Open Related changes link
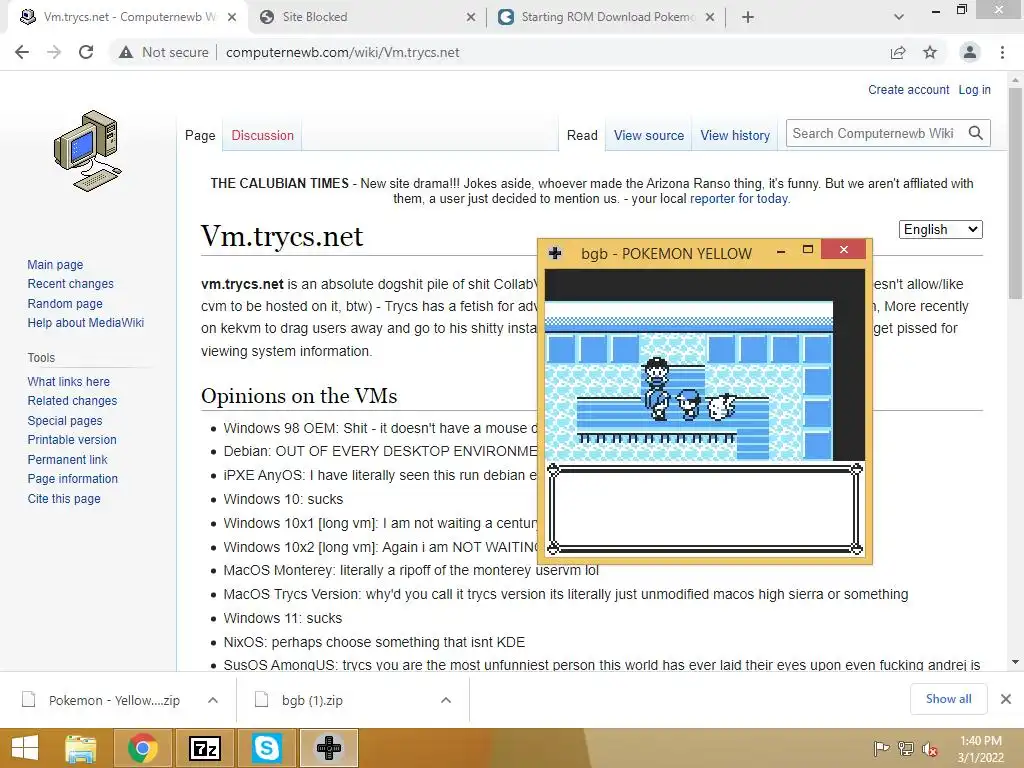 tap(72, 400)
